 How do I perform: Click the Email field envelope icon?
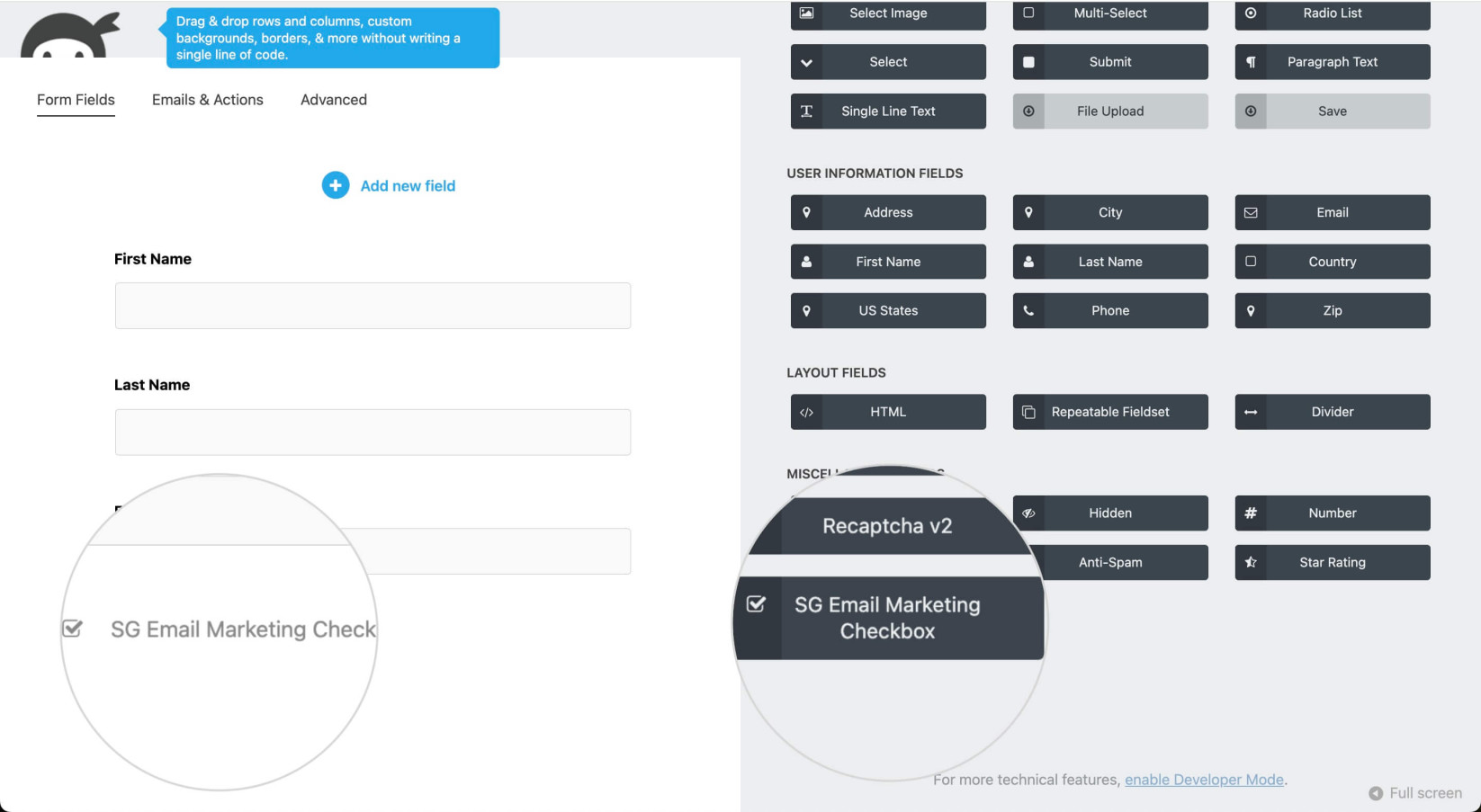pyautogui.click(x=1251, y=213)
